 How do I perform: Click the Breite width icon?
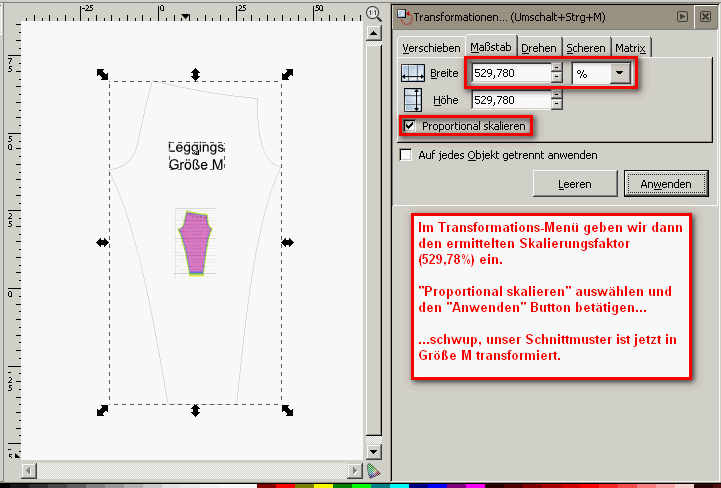point(413,73)
